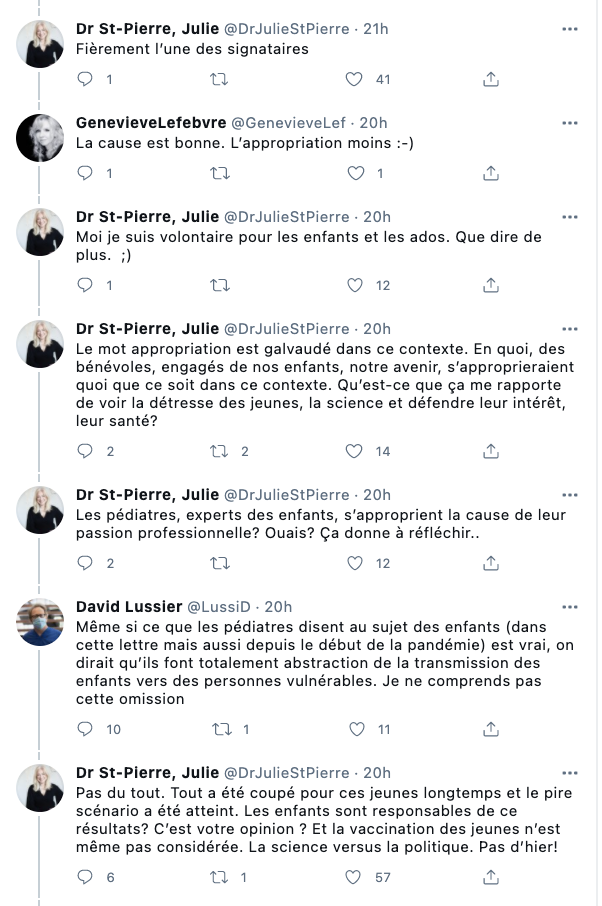Retweet the "Le mot appropriation" tweet with 2 retweets
The height and width of the screenshot is (906, 602).
pyautogui.click(x=220, y=451)
